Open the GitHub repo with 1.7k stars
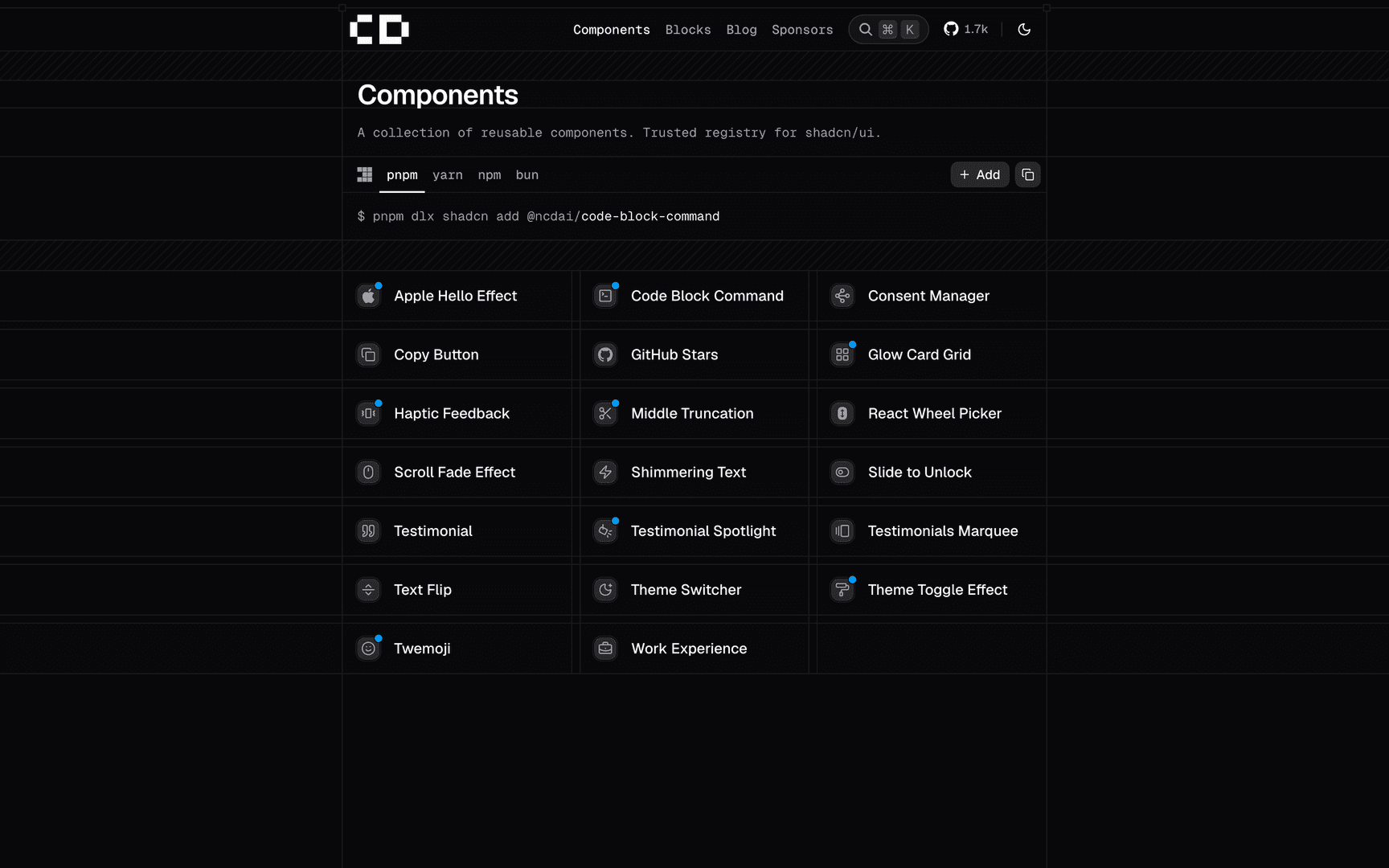 click(966, 30)
